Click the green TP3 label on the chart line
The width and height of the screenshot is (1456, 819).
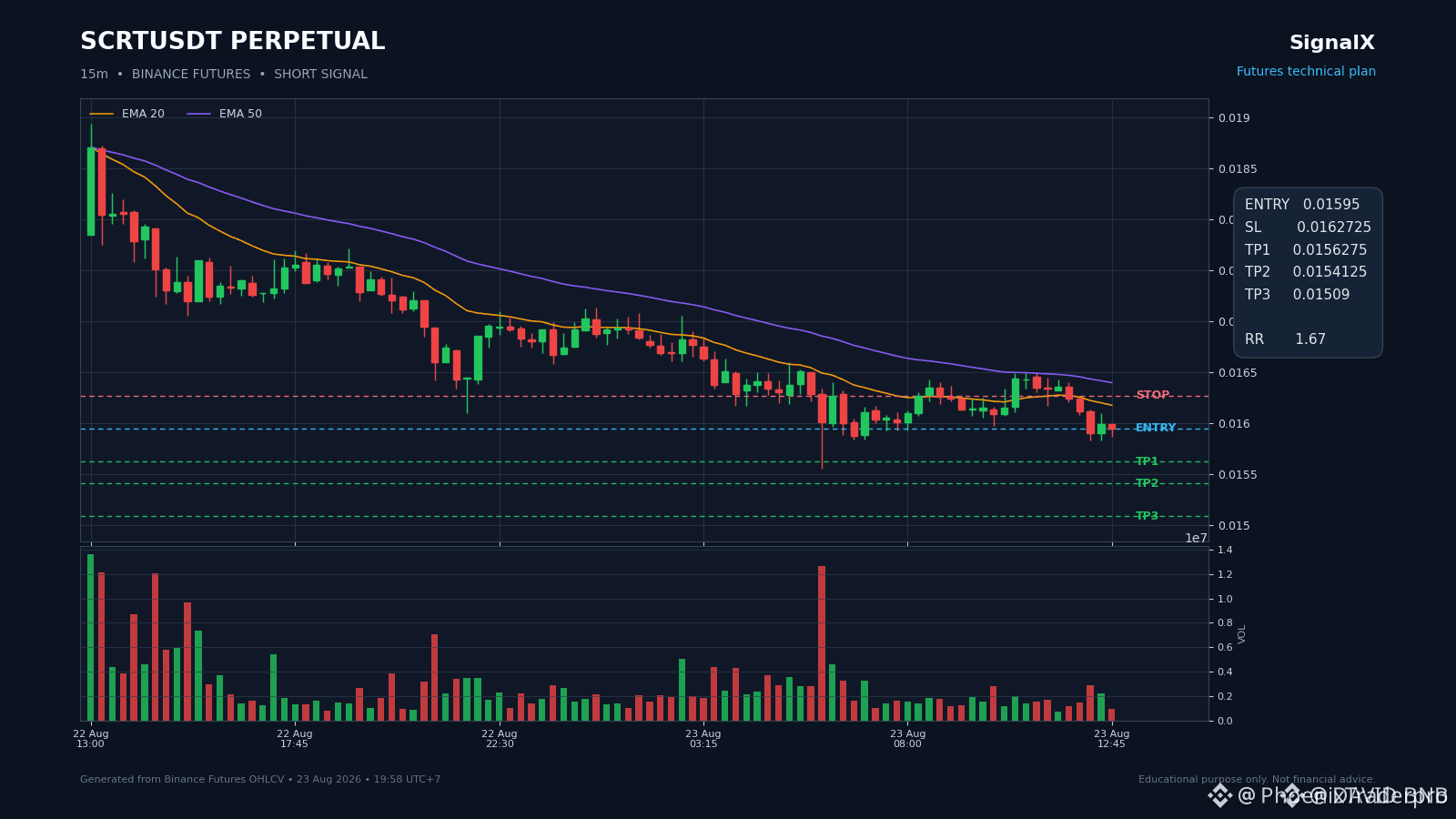(x=1148, y=516)
